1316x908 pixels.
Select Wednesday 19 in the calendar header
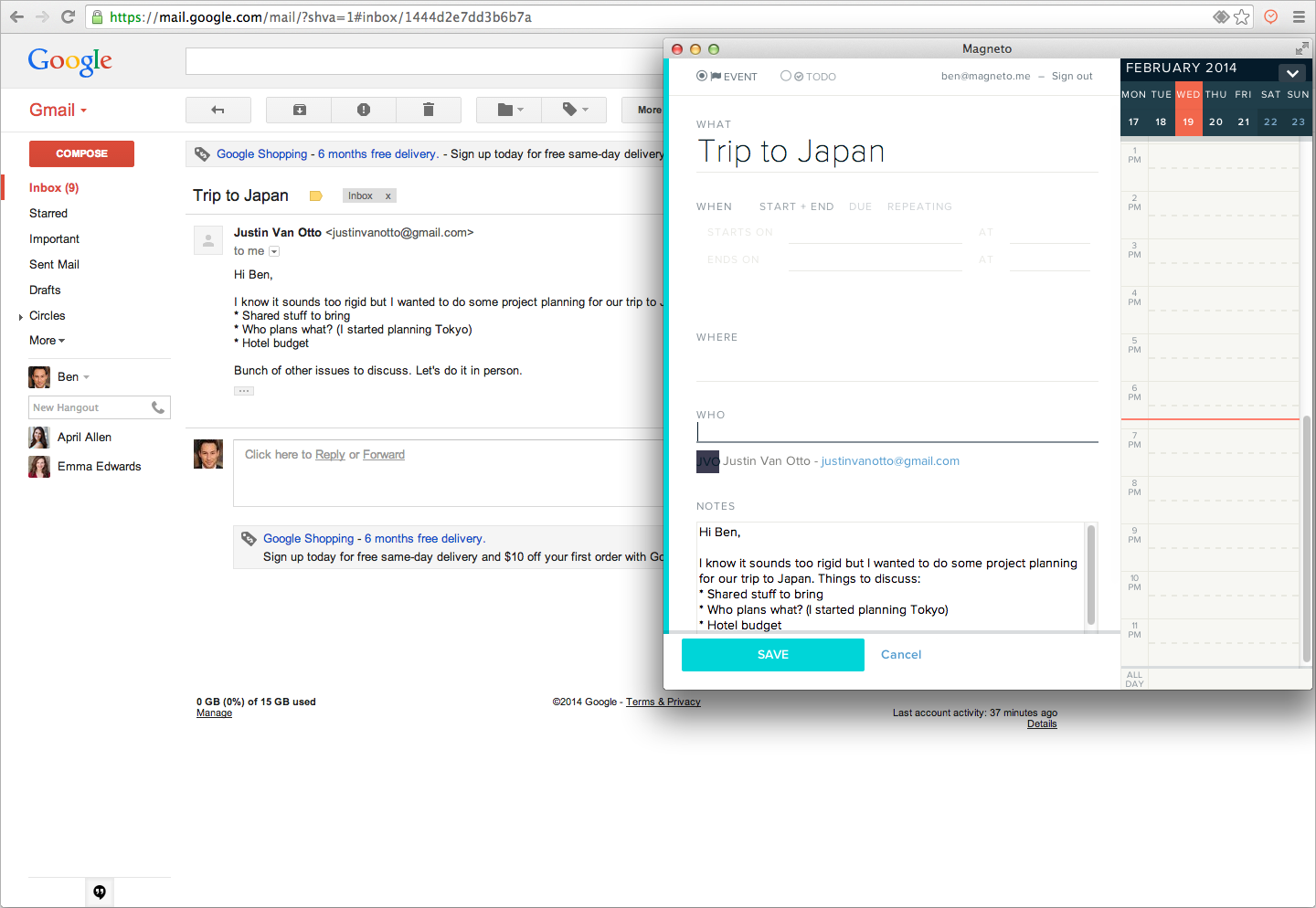coord(1188,109)
